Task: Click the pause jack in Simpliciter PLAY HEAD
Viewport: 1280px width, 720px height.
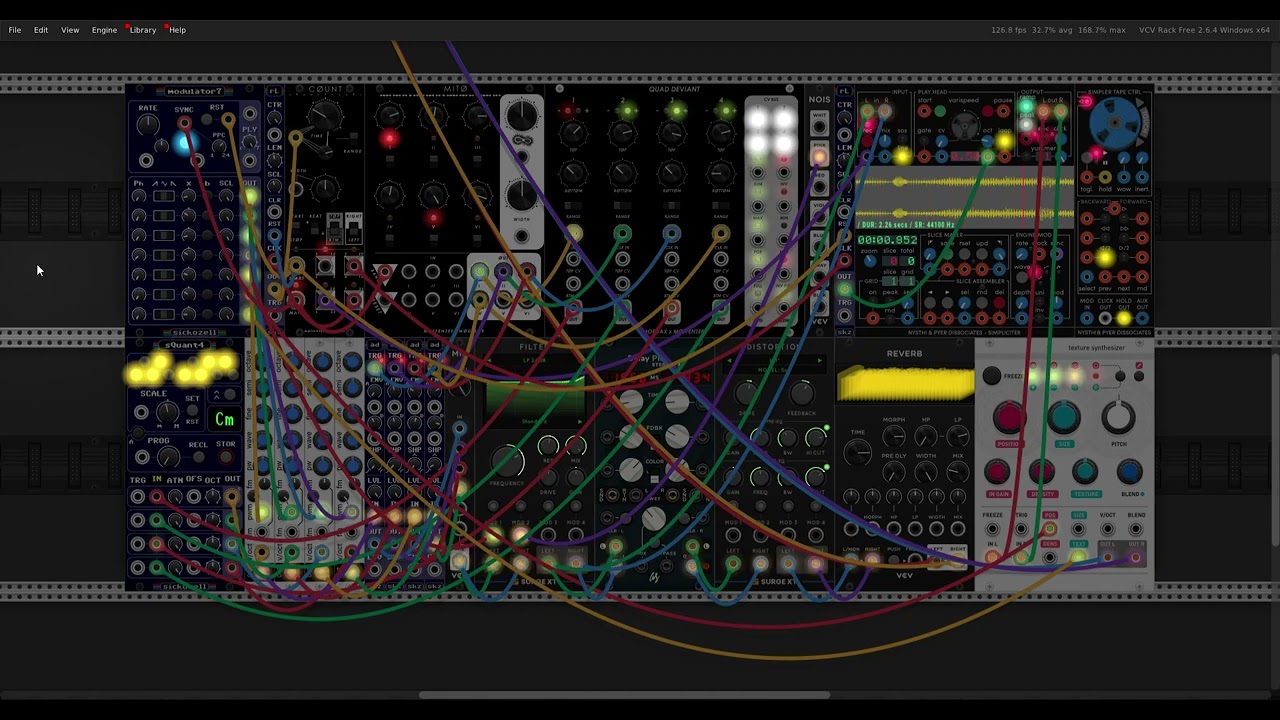Action: pyautogui.click(x=1003, y=111)
